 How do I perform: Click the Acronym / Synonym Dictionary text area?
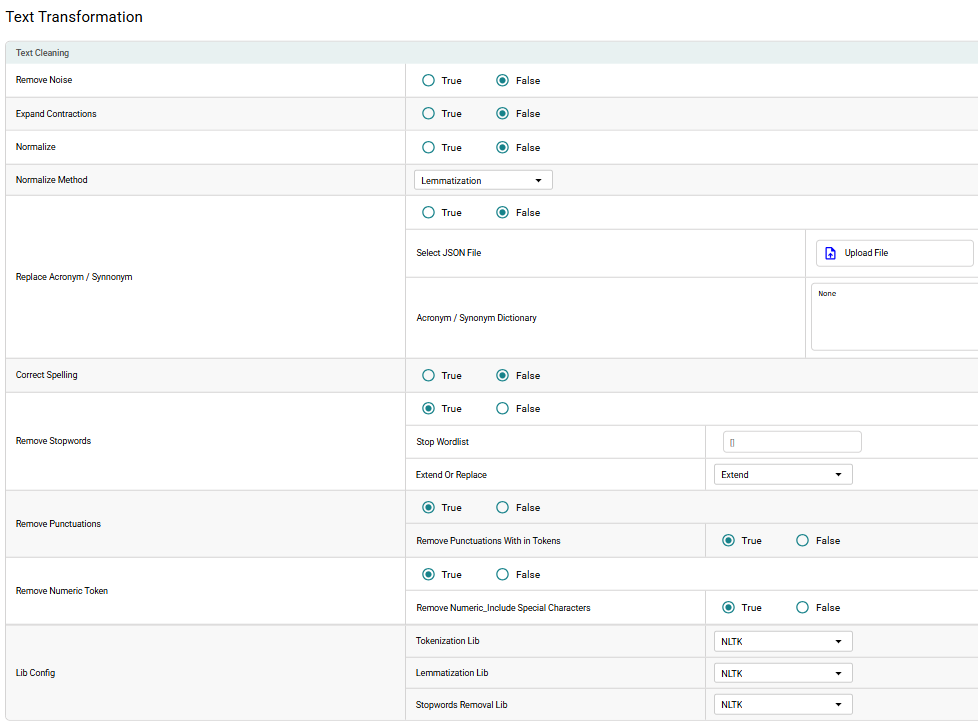pos(894,318)
